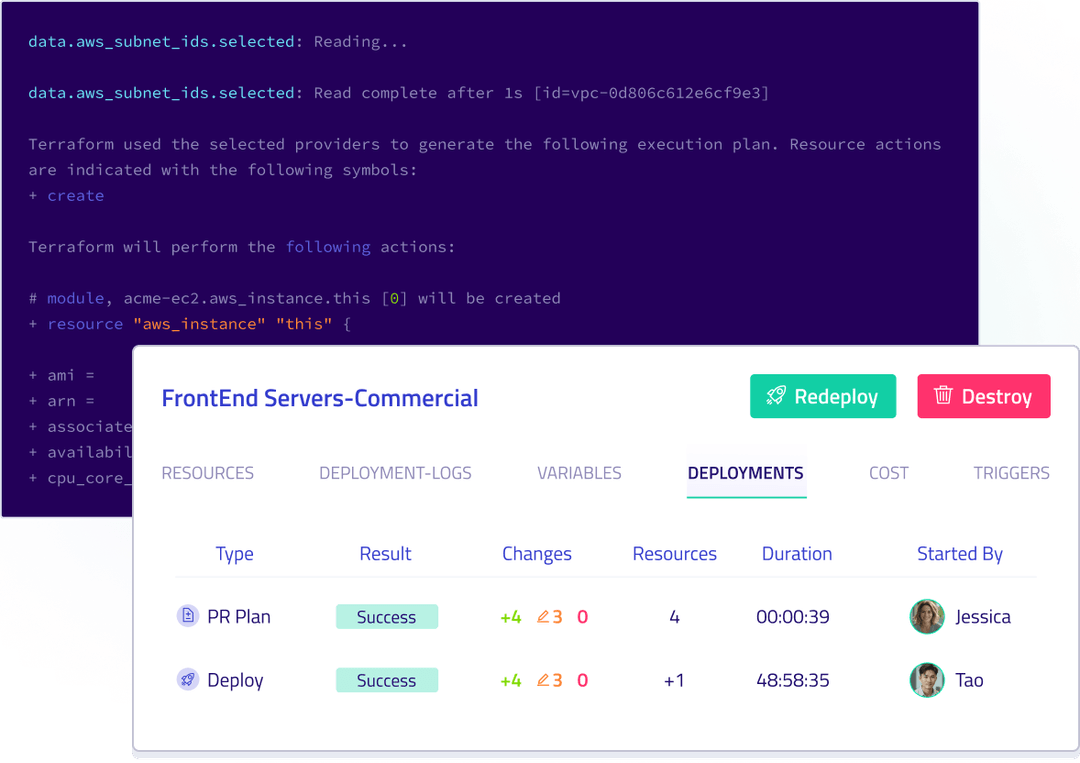The image size is (1080, 763).
Task: Click the rocket icon beside Deploy
Action: pos(188,680)
